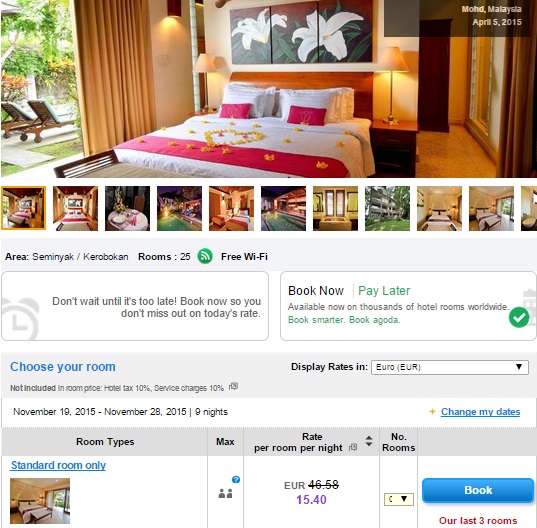The width and height of the screenshot is (537, 528).
Task: Select the hotel building exterior thumbnail
Action: [x=387, y=208]
